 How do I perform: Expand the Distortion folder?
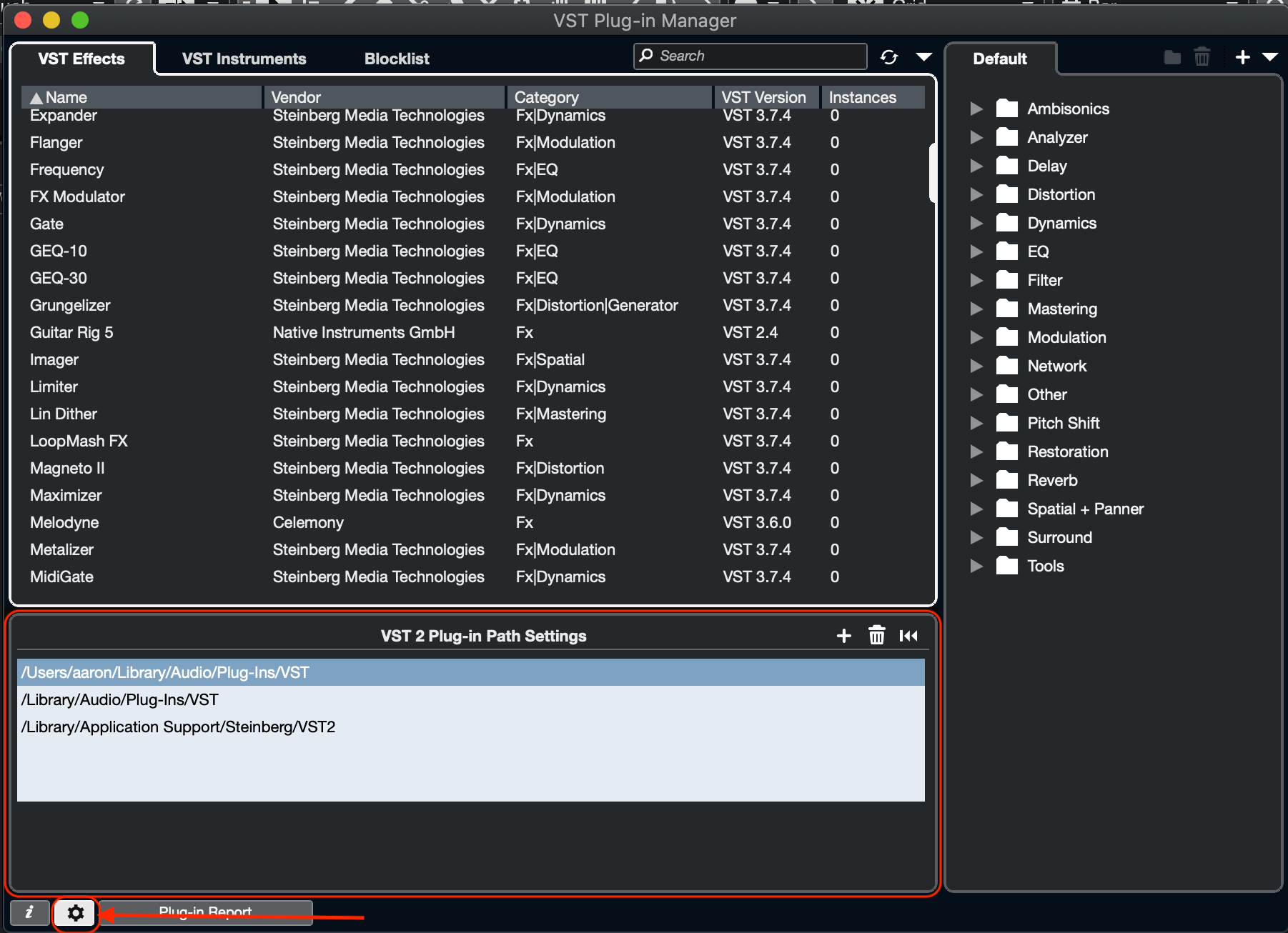coord(976,194)
